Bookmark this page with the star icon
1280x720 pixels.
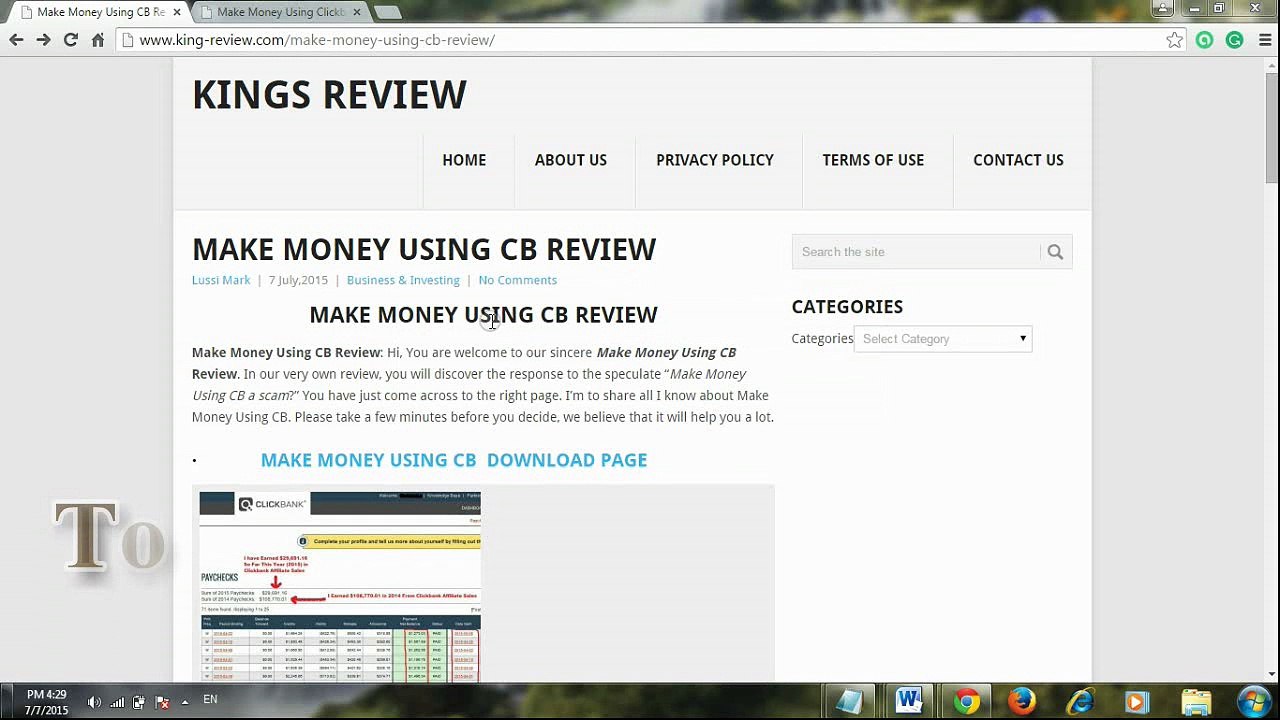pos(1174,40)
